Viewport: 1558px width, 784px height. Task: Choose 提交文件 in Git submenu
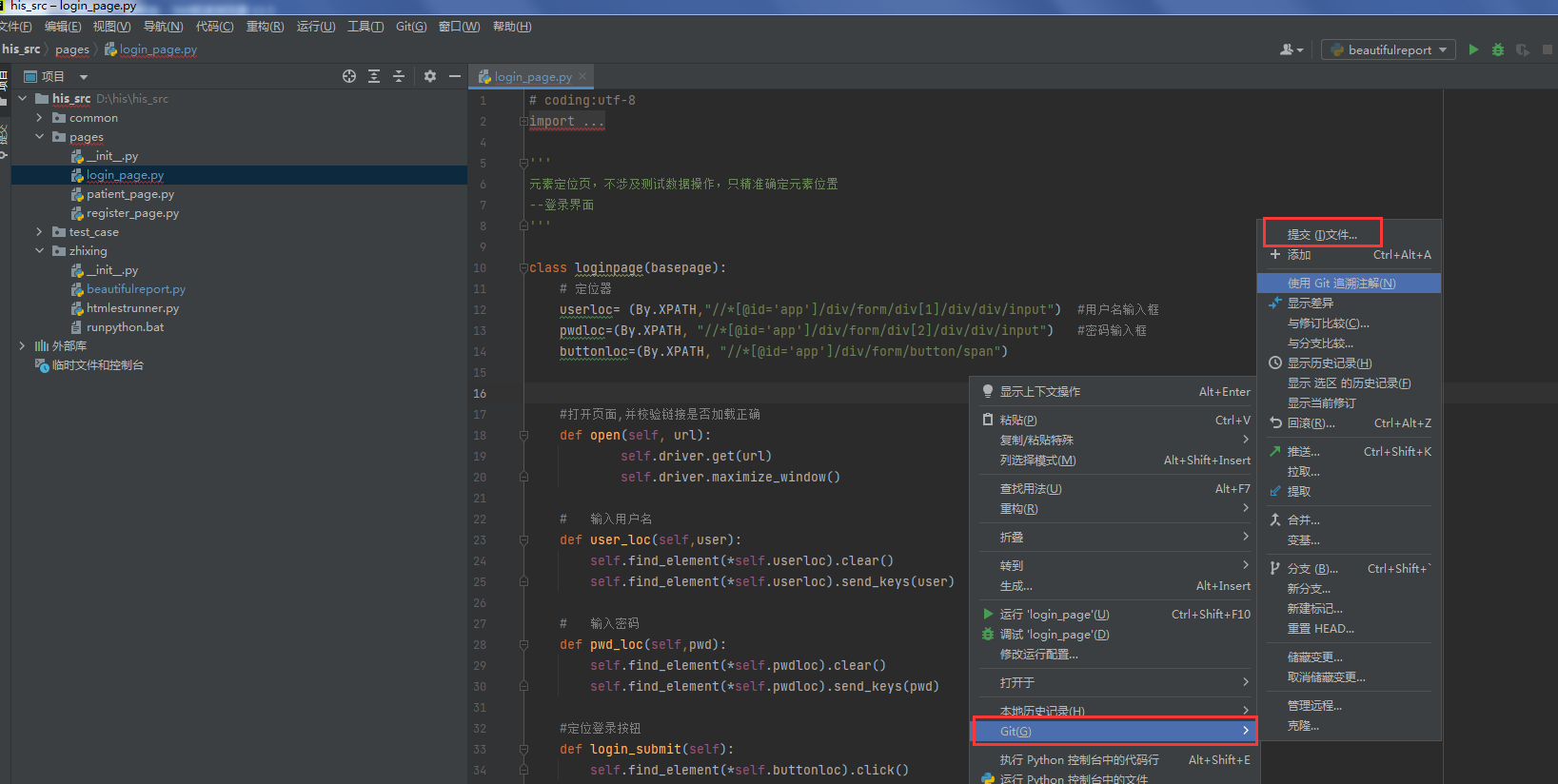point(1322,234)
